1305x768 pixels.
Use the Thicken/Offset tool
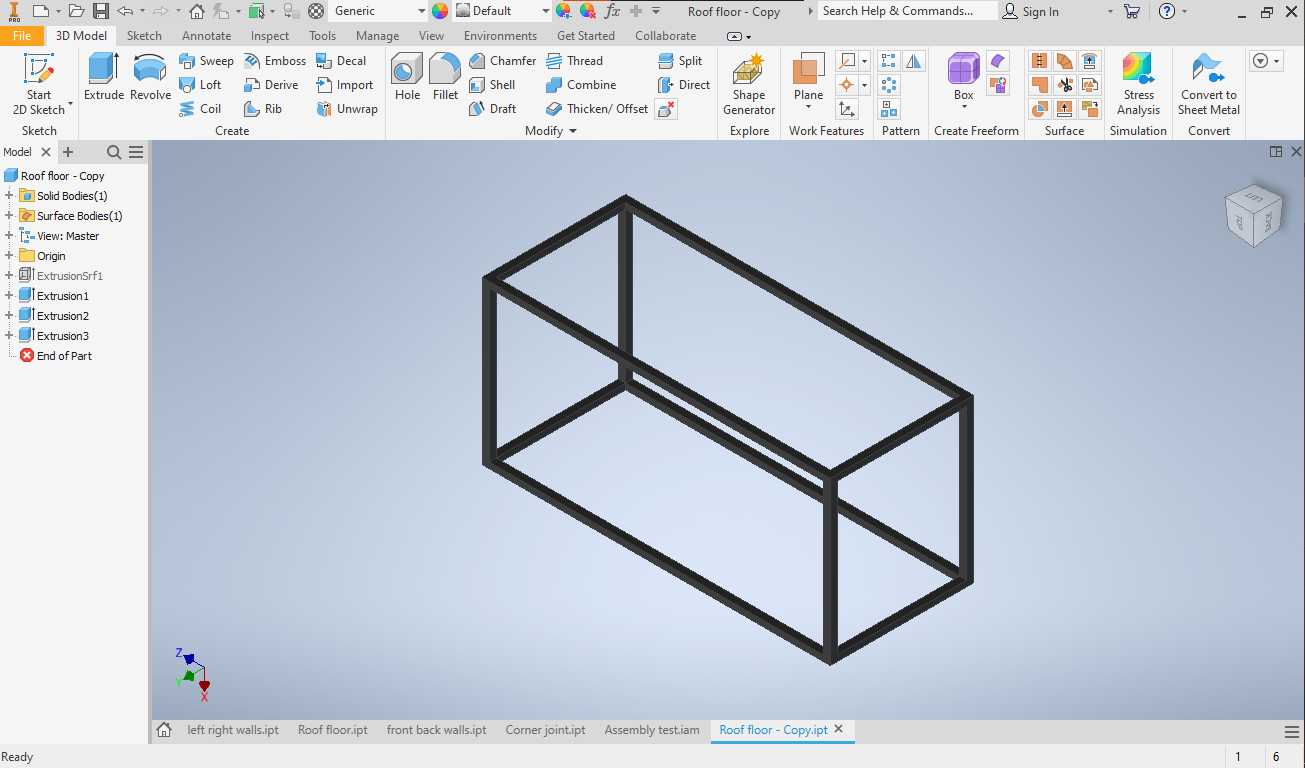click(597, 109)
